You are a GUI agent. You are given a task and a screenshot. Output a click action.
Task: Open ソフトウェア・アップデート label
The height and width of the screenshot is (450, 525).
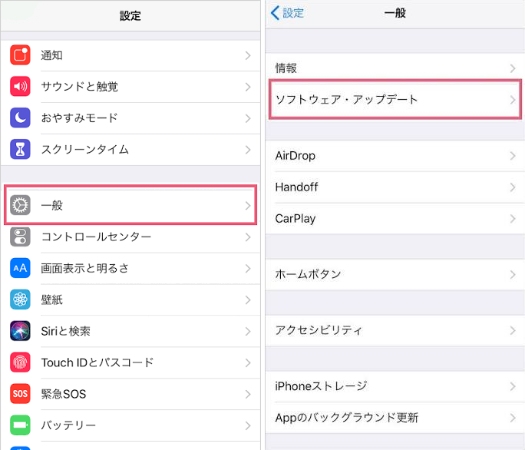tap(346, 99)
